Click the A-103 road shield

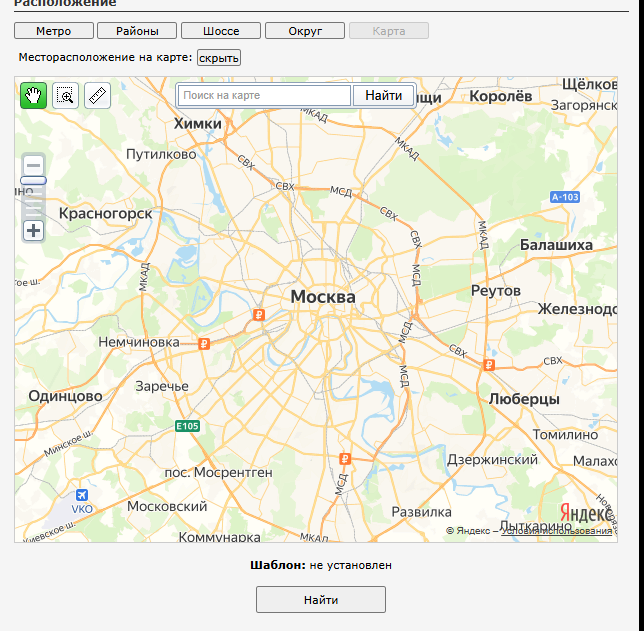coord(565,197)
